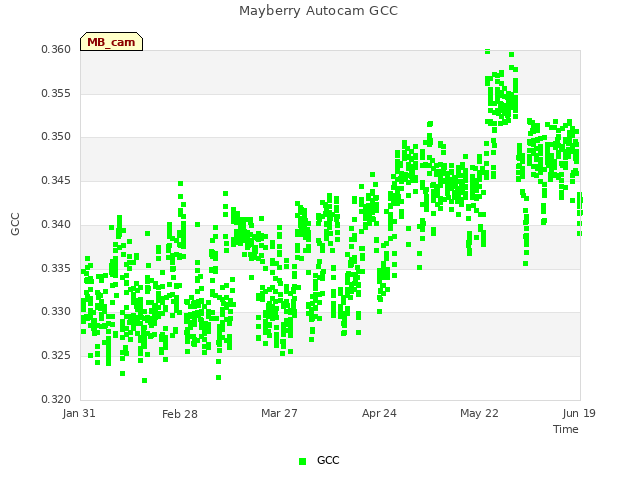Click the Feb 28 x-axis label
Image resolution: width=640 pixels, height=480 pixels.
click(x=180, y=414)
